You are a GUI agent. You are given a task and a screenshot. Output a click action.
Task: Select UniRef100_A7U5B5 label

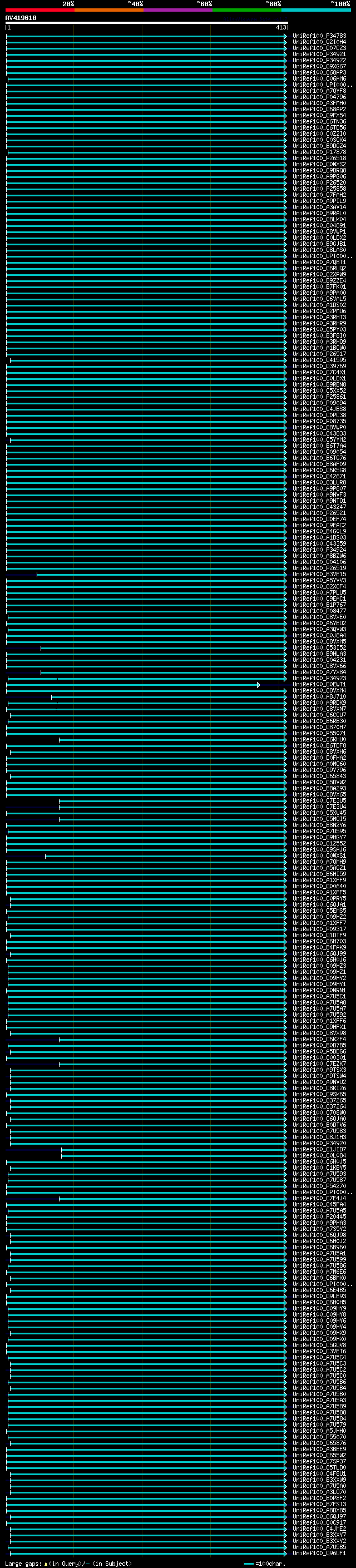tap(319, 1547)
